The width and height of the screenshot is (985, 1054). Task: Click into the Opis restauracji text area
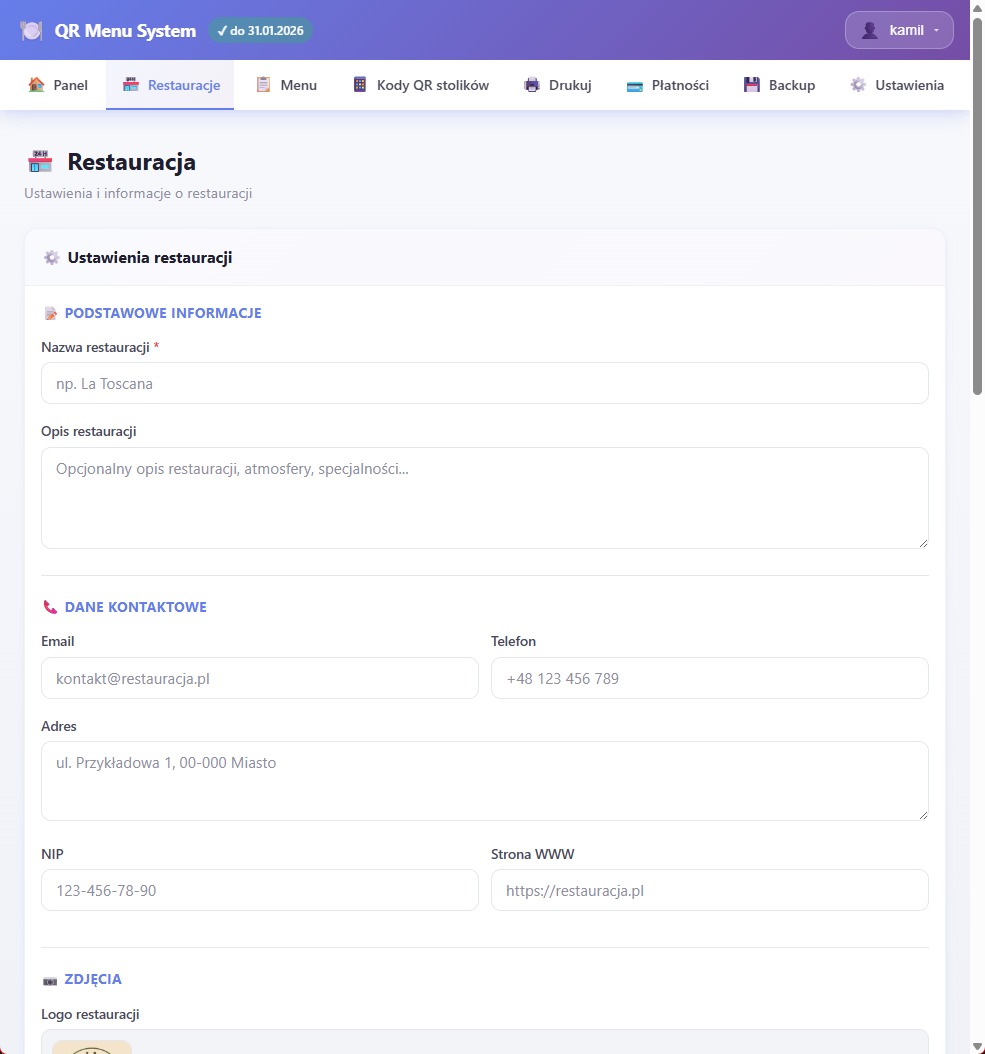point(484,497)
